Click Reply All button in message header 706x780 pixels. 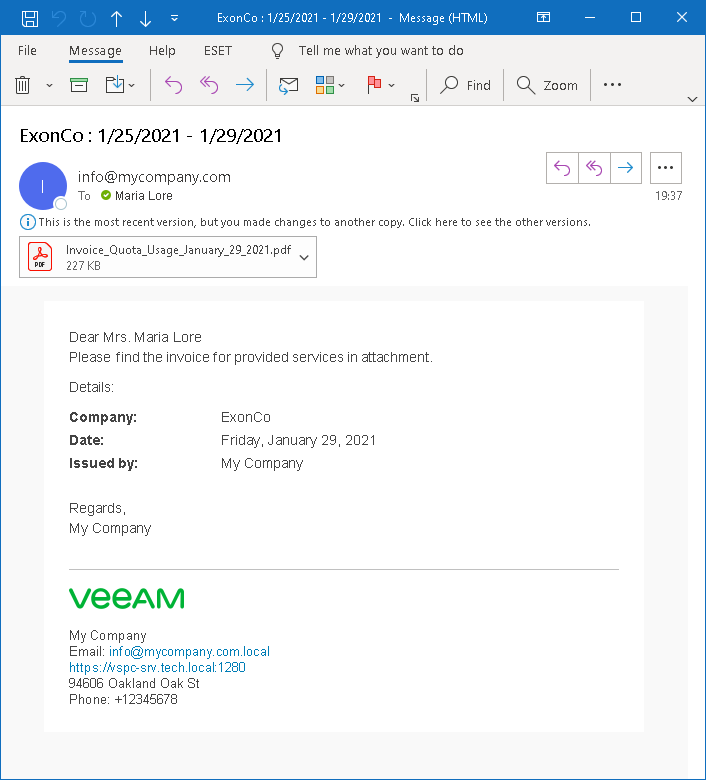pyautogui.click(x=594, y=168)
